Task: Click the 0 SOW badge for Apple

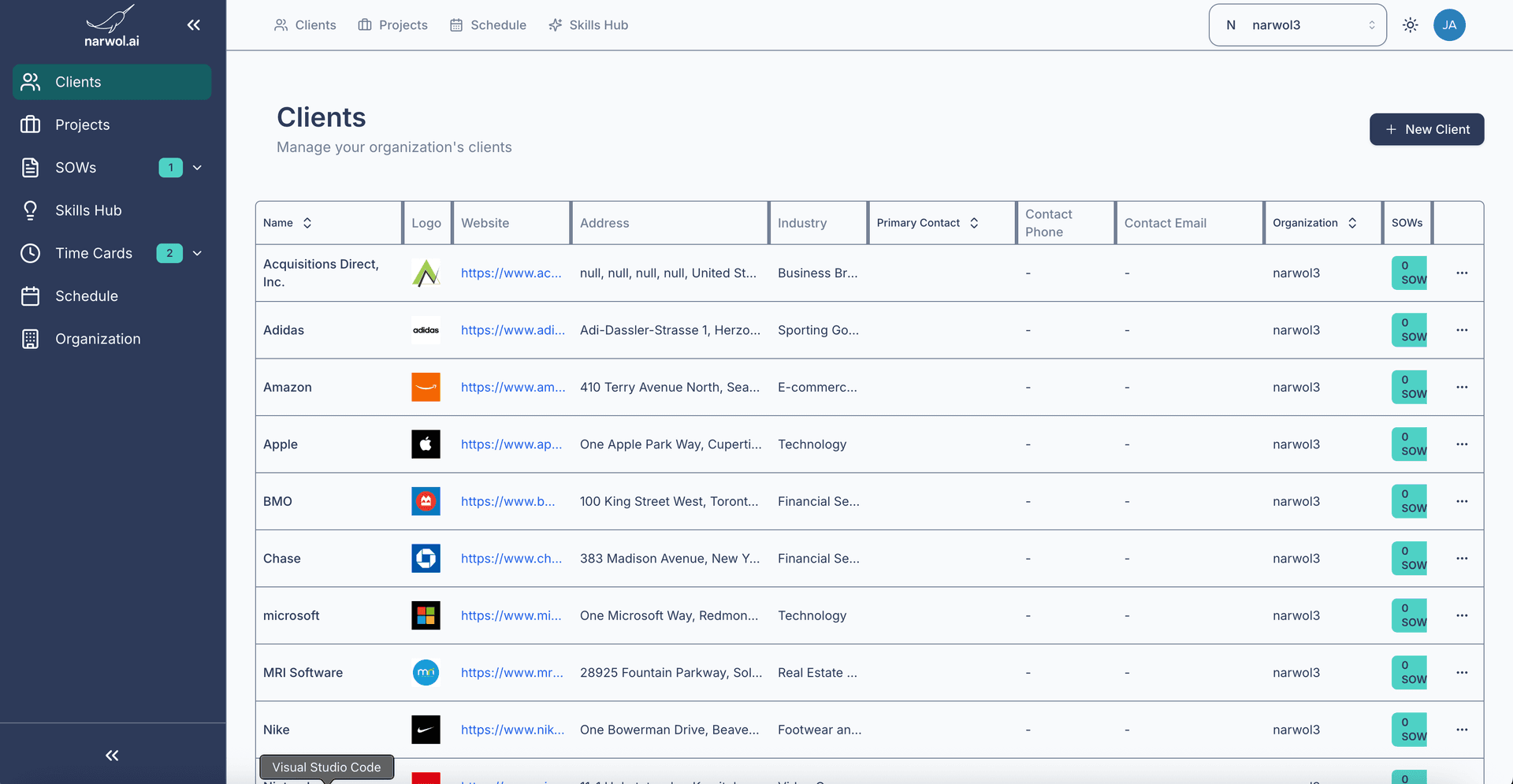Action: point(1409,444)
